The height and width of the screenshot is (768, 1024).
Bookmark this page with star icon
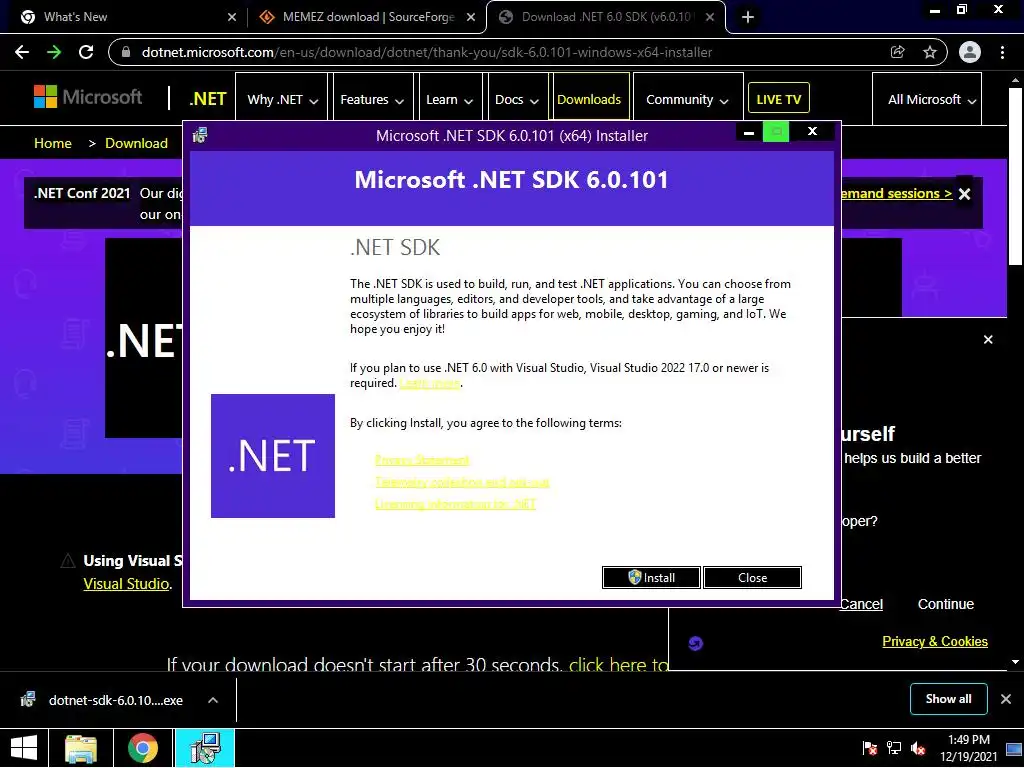click(x=930, y=52)
